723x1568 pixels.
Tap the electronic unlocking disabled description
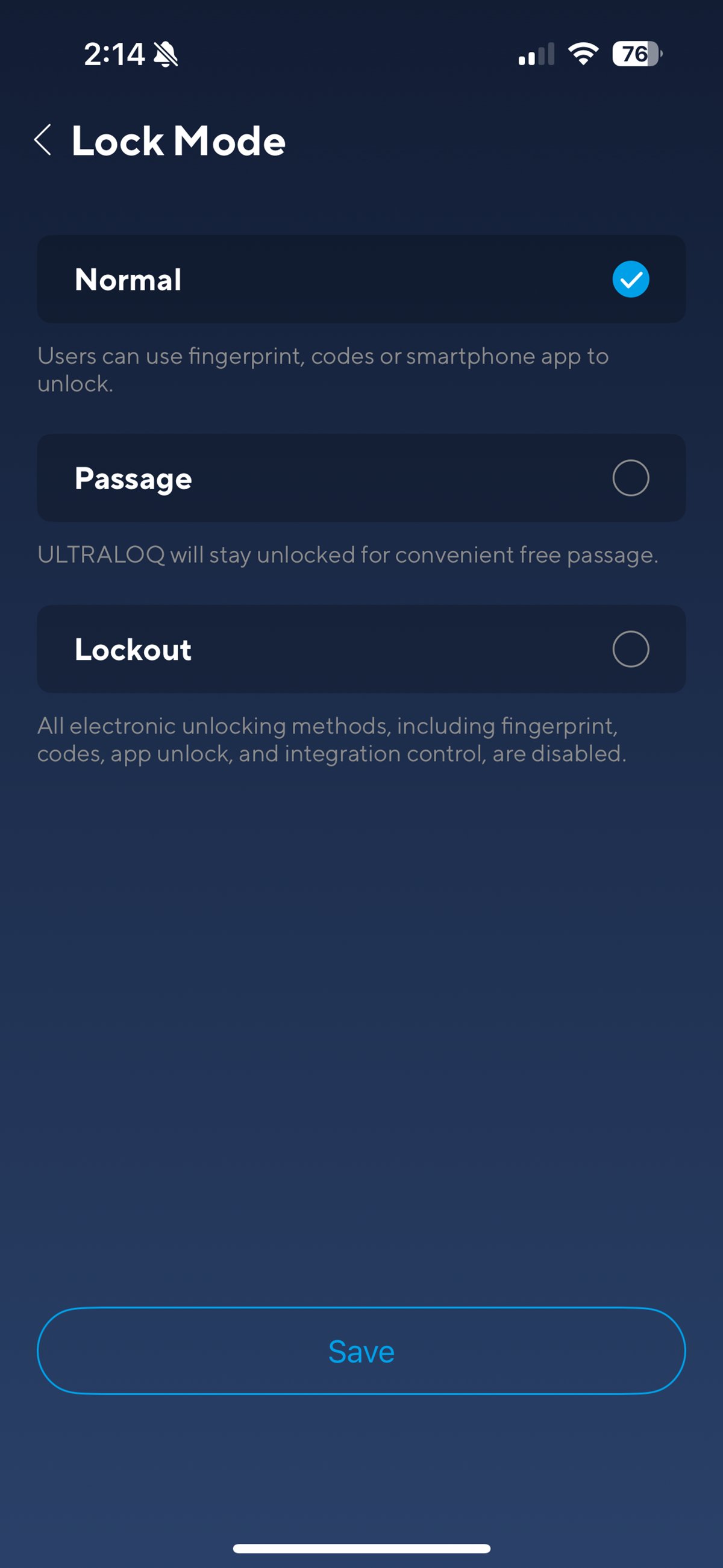(332, 739)
